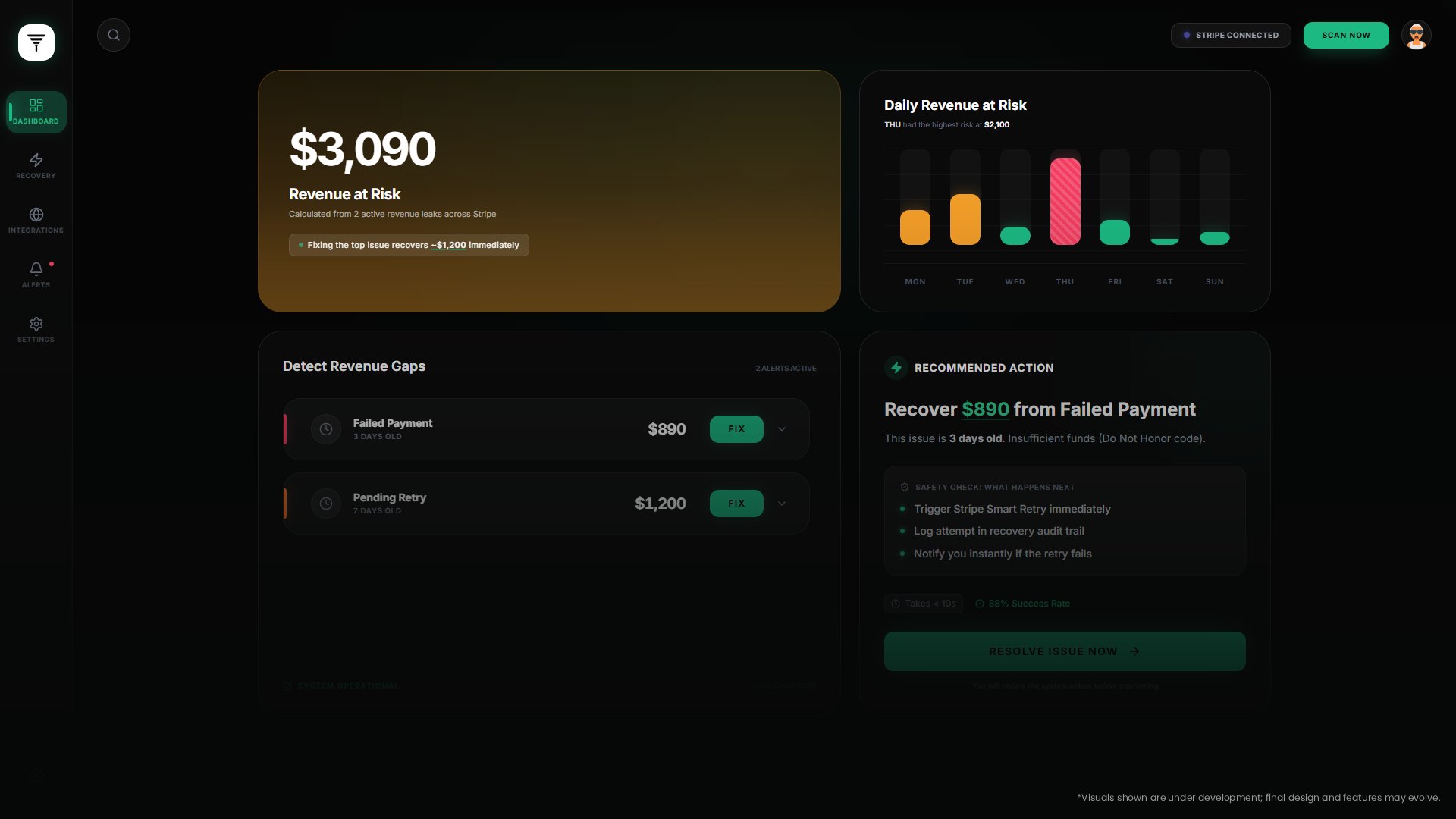Open the Integrations globe icon
This screenshot has width=1456, height=819.
coord(36,215)
